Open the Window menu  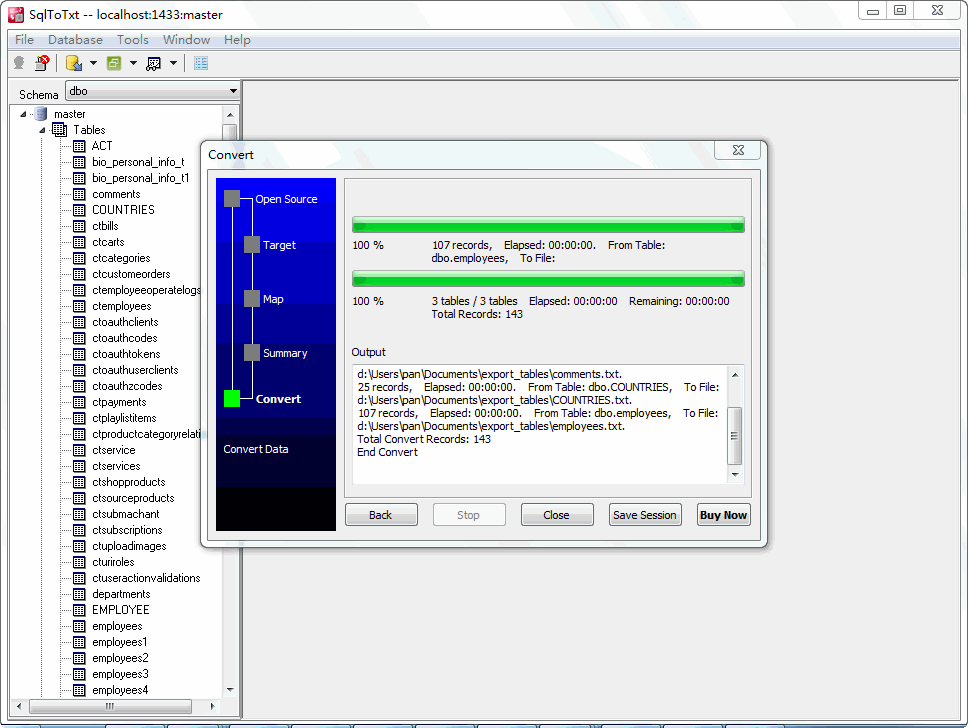[x=186, y=40]
